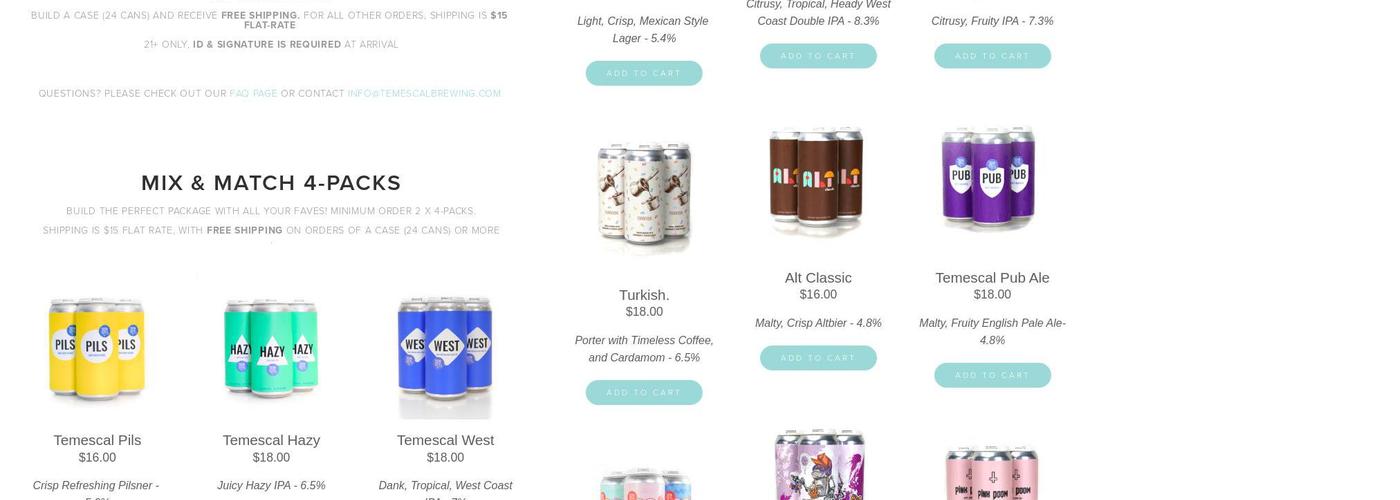Select the Temescal Pils product title
Image resolution: width=1400 pixels, height=500 pixels.
pyautogui.click(x=97, y=440)
